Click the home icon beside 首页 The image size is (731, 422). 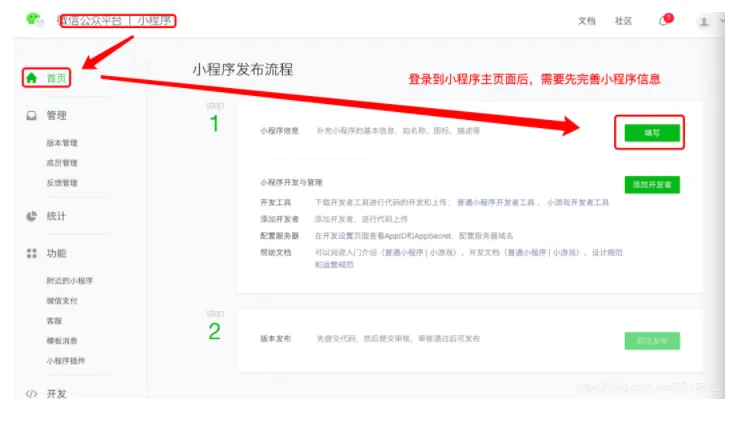click(31, 77)
